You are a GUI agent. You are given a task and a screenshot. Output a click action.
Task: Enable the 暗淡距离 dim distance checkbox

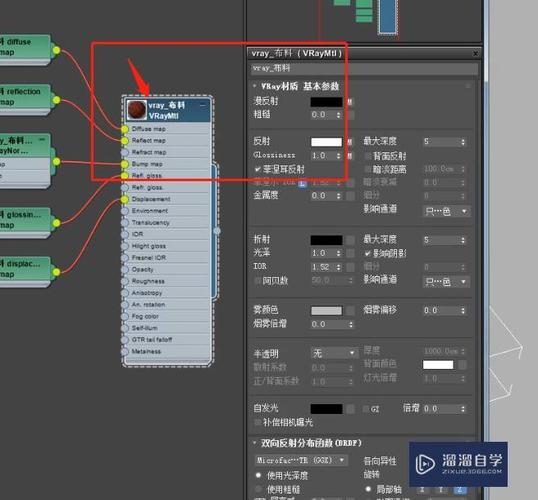tap(368, 169)
